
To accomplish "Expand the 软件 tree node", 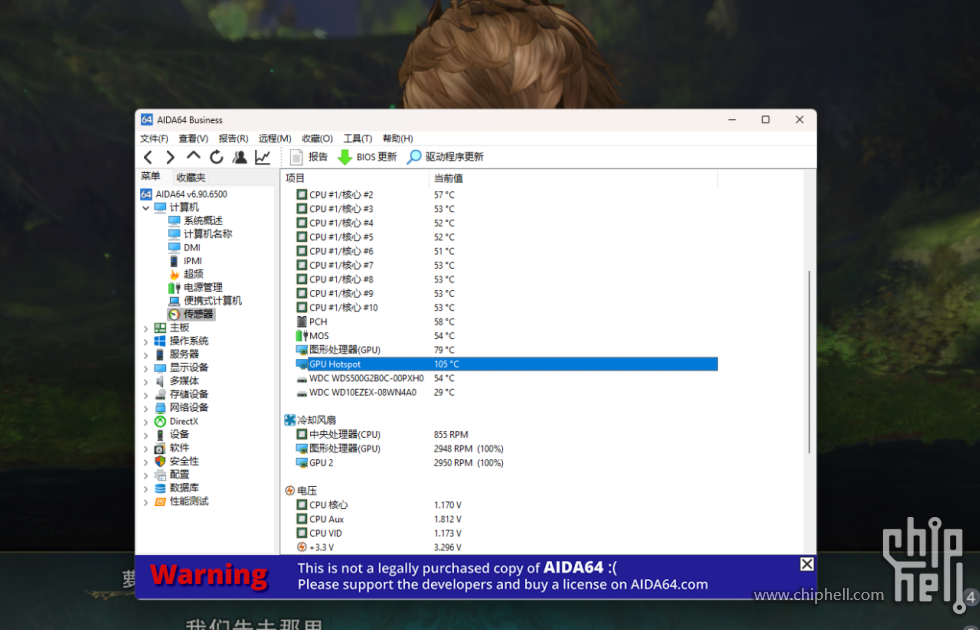I will 146,448.
